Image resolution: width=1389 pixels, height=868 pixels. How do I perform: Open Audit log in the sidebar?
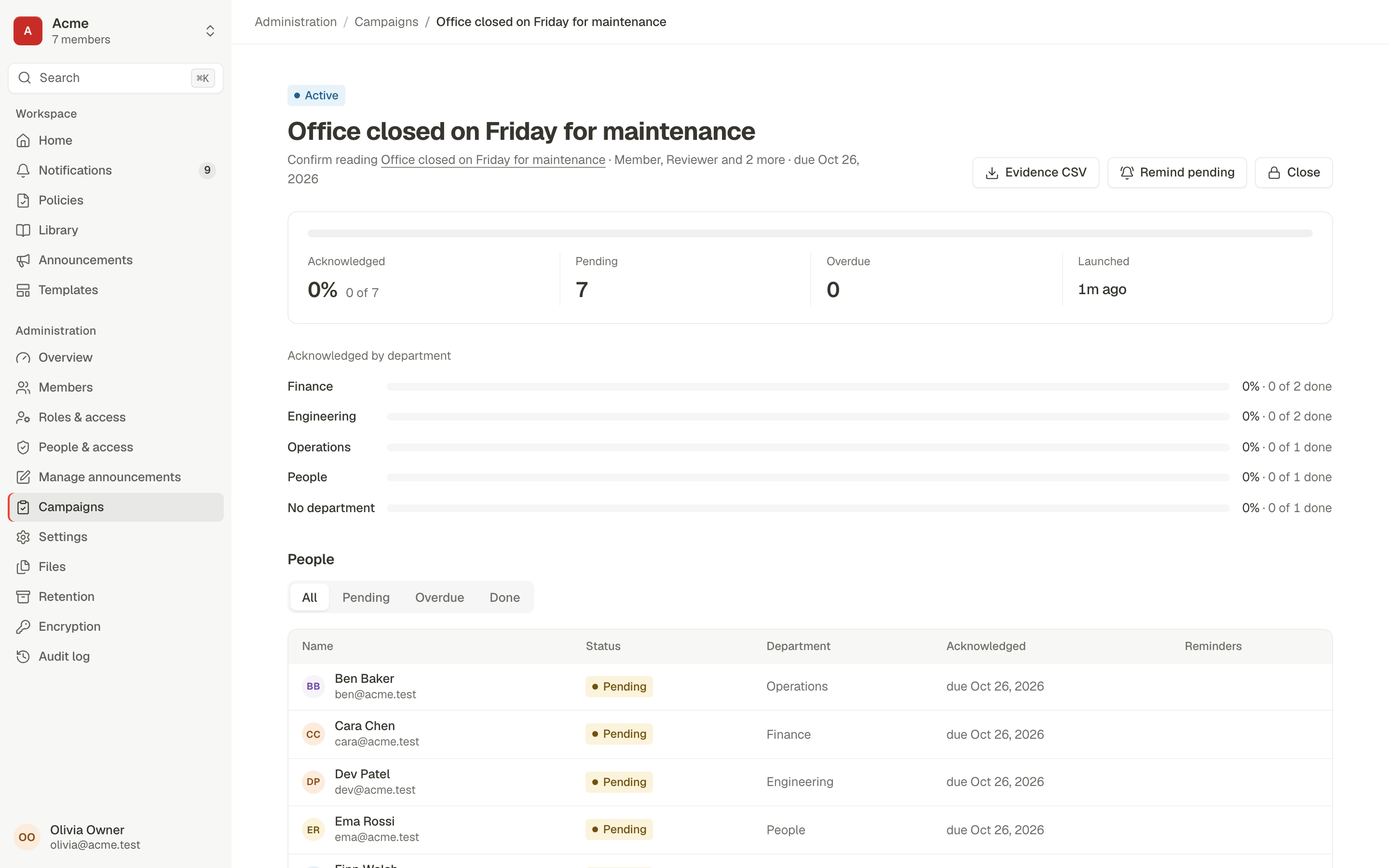point(116,656)
